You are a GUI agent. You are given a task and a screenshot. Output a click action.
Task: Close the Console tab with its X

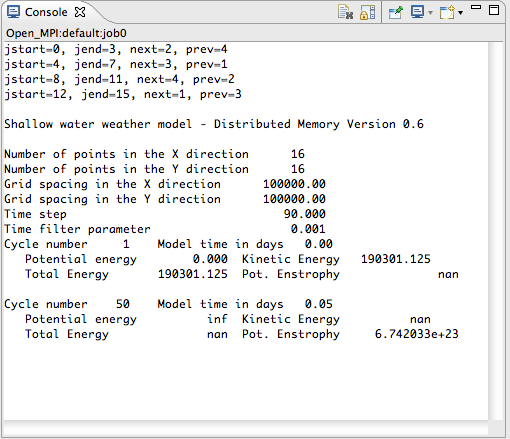(x=80, y=12)
